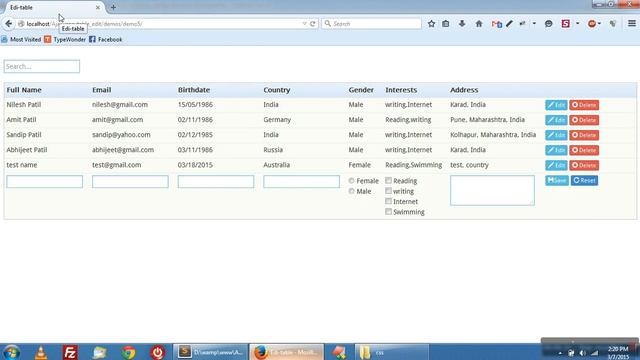
Task: Bookmark this page with the star icon
Action: click(x=431, y=24)
